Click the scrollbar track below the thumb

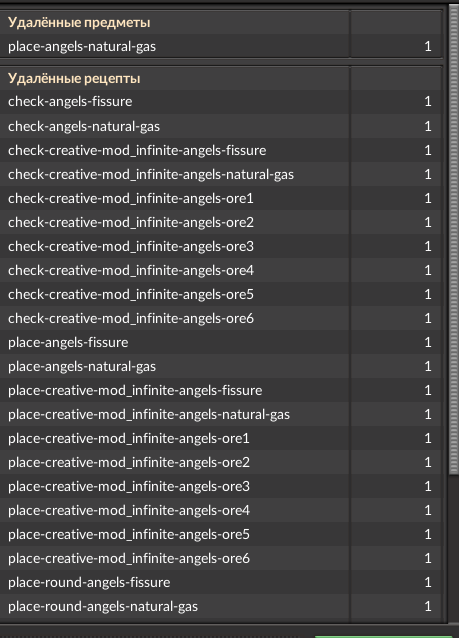click(453, 549)
